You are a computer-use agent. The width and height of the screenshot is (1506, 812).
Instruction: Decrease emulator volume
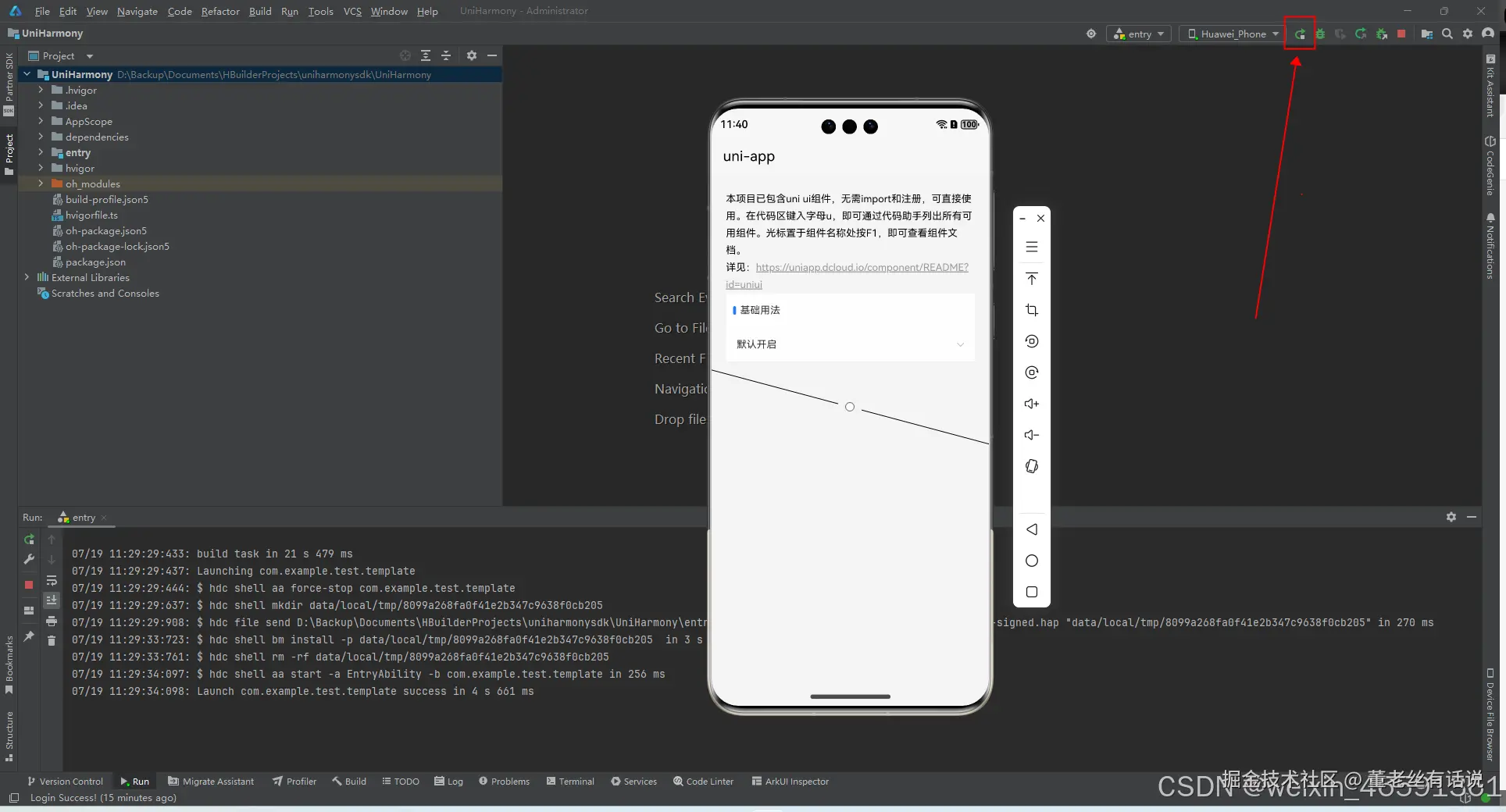[1032, 435]
